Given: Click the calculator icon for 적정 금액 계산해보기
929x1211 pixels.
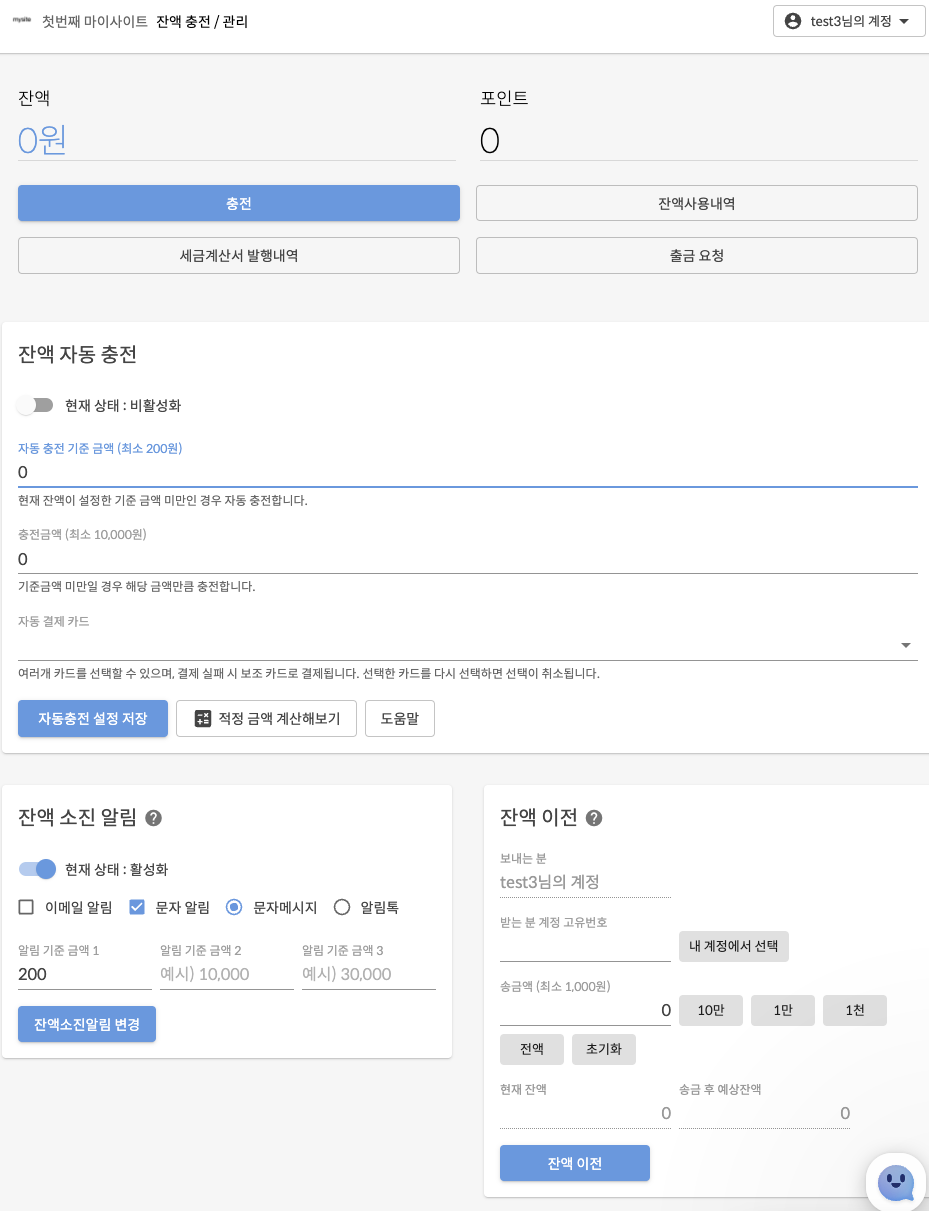Looking at the screenshot, I should [203, 718].
